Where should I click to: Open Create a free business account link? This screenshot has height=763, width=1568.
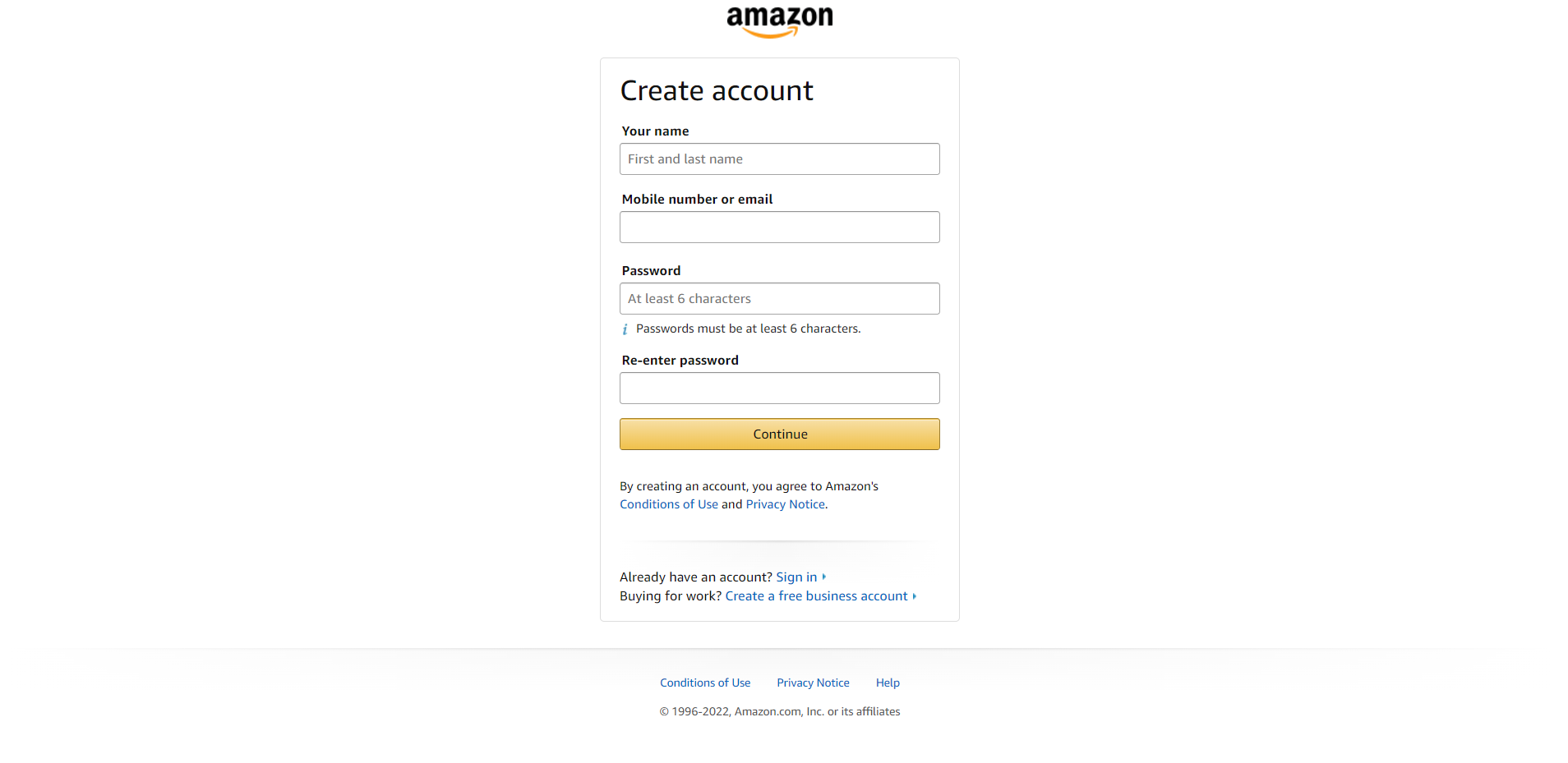coord(816,596)
